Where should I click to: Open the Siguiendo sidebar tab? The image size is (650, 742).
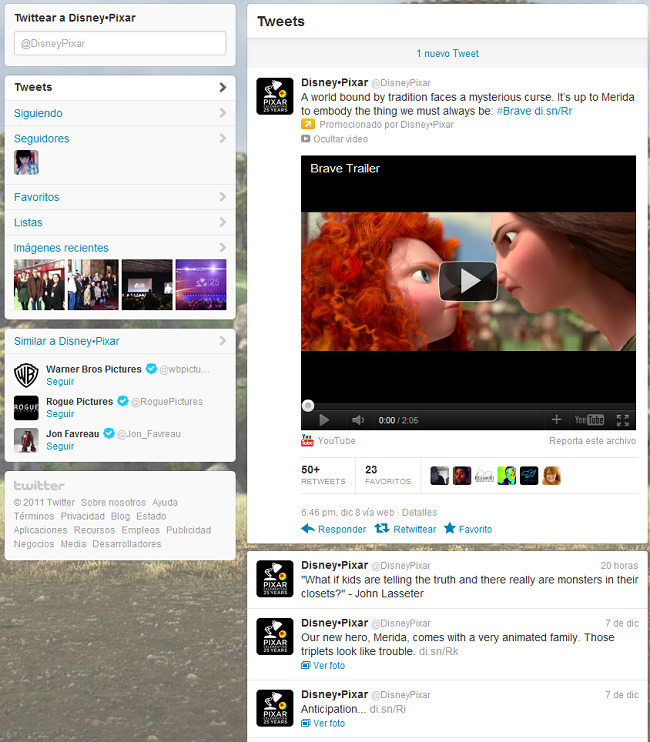[120, 113]
